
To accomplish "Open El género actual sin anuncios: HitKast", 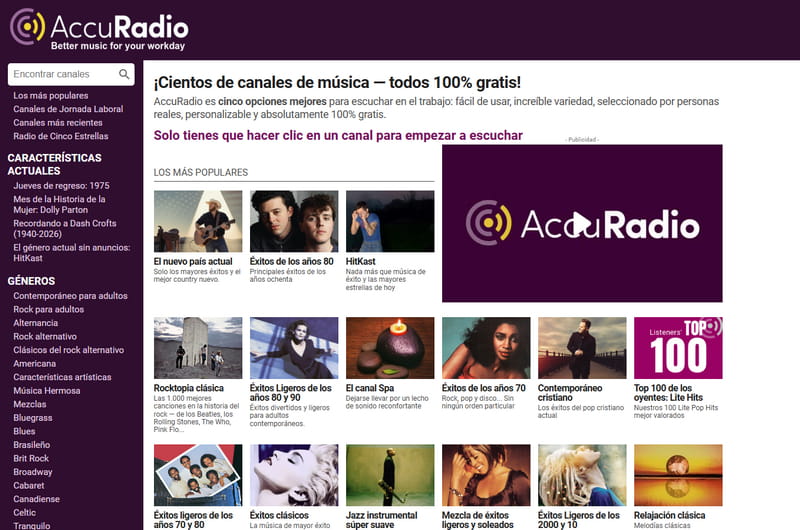I will (71, 253).
